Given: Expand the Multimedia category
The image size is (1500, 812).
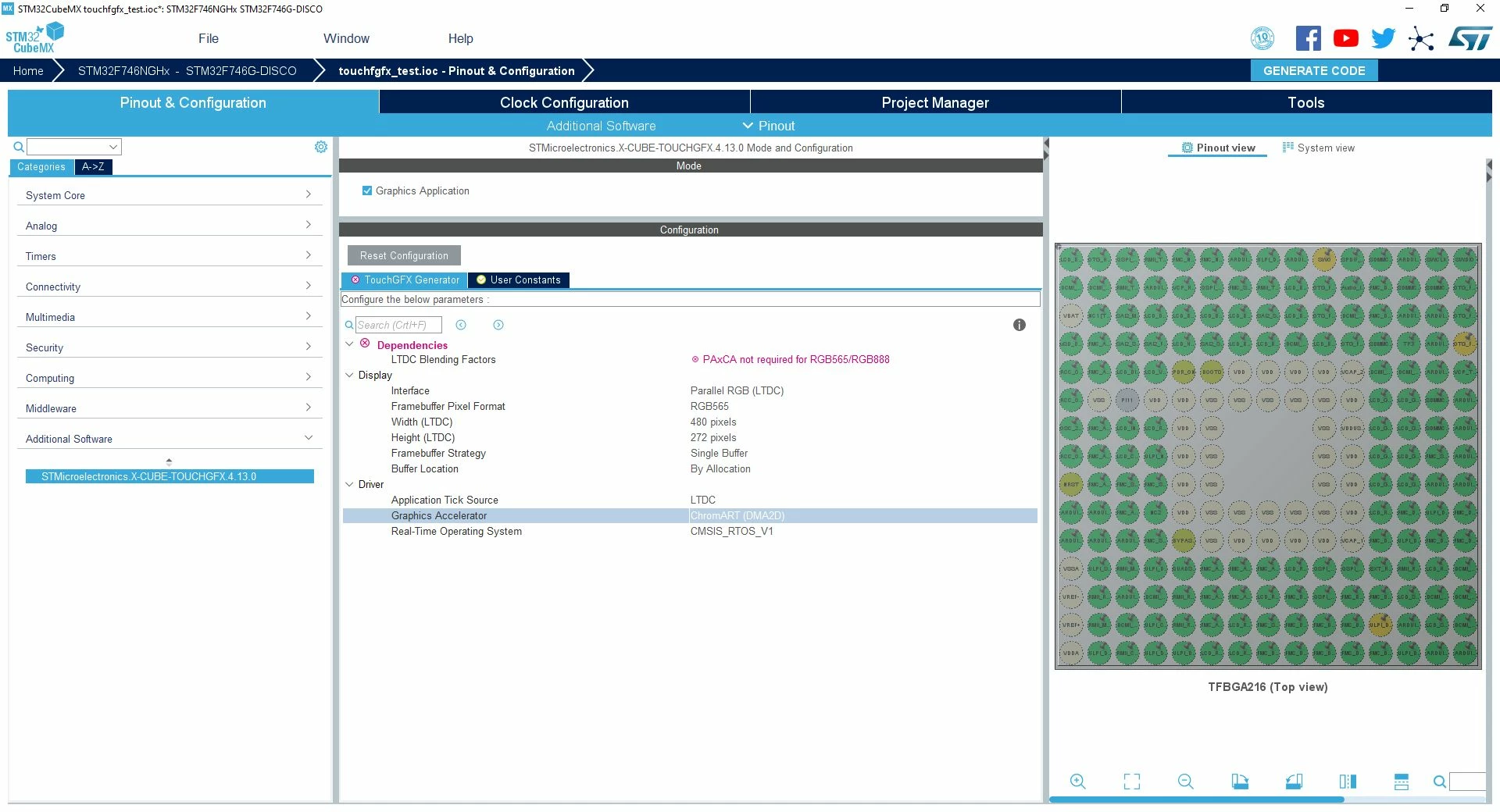Looking at the screenshot, I should (169, 317).
